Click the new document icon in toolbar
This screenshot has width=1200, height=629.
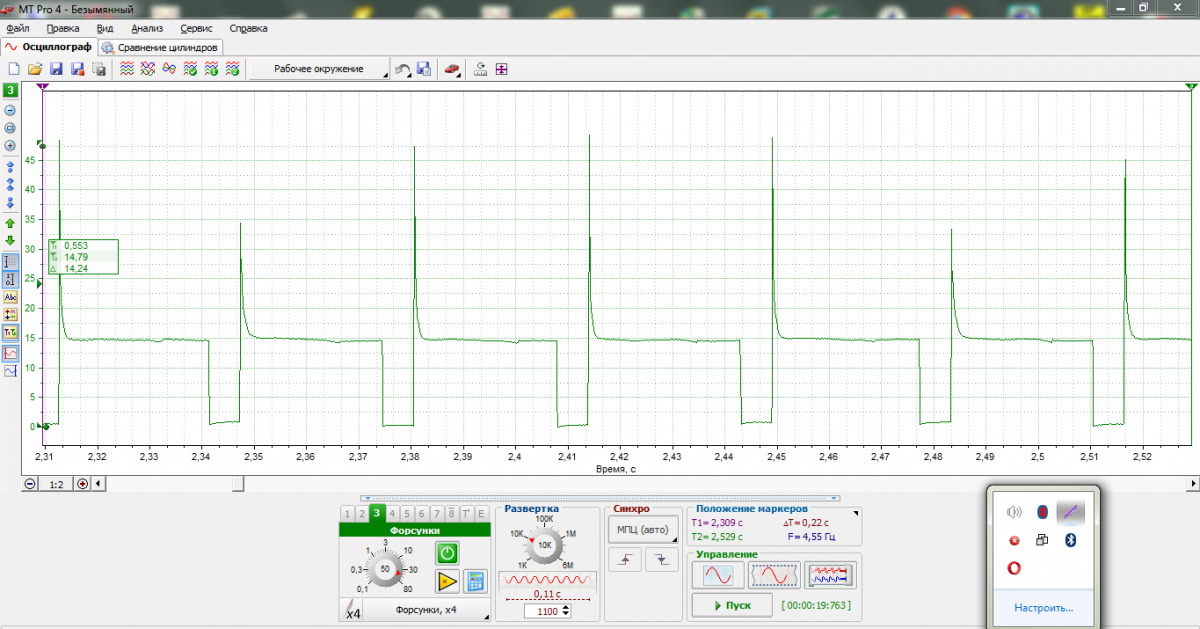[14, 69]
